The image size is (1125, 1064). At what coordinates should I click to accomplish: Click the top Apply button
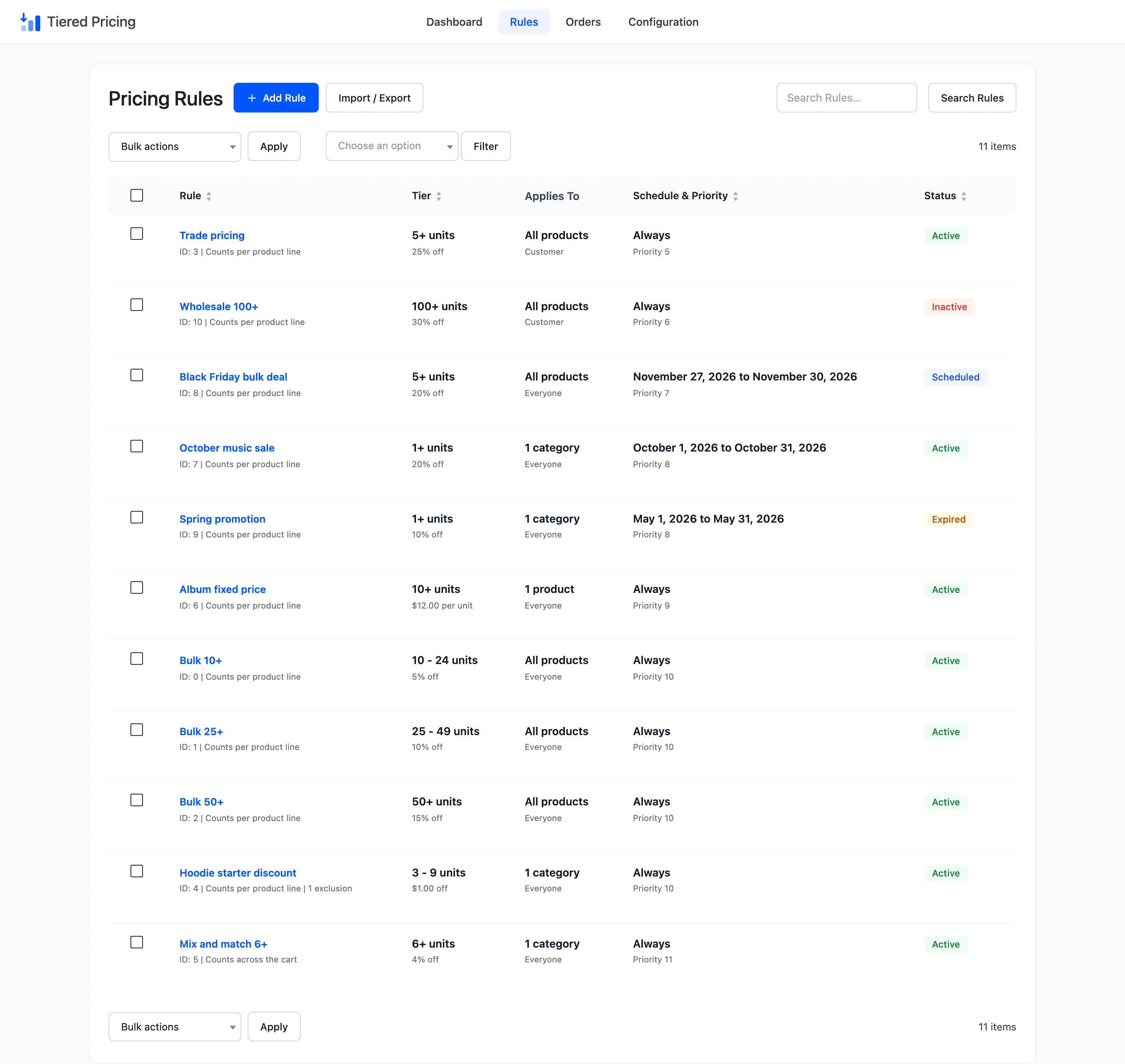point(274,146)
